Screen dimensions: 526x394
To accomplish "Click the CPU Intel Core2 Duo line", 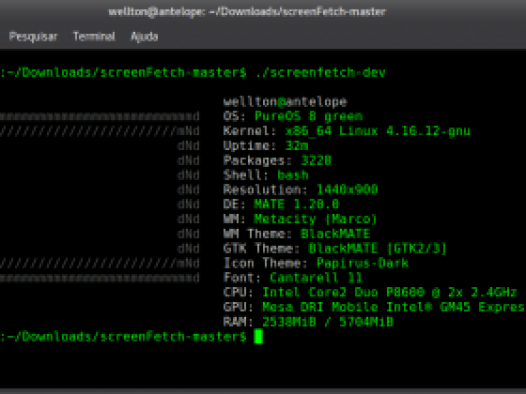I will [370, 292].
